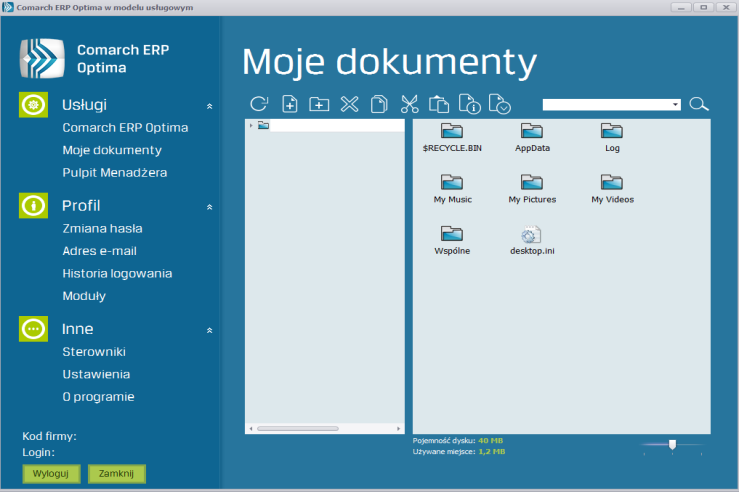Click the Inne dots icon

[x=33, y=329]
